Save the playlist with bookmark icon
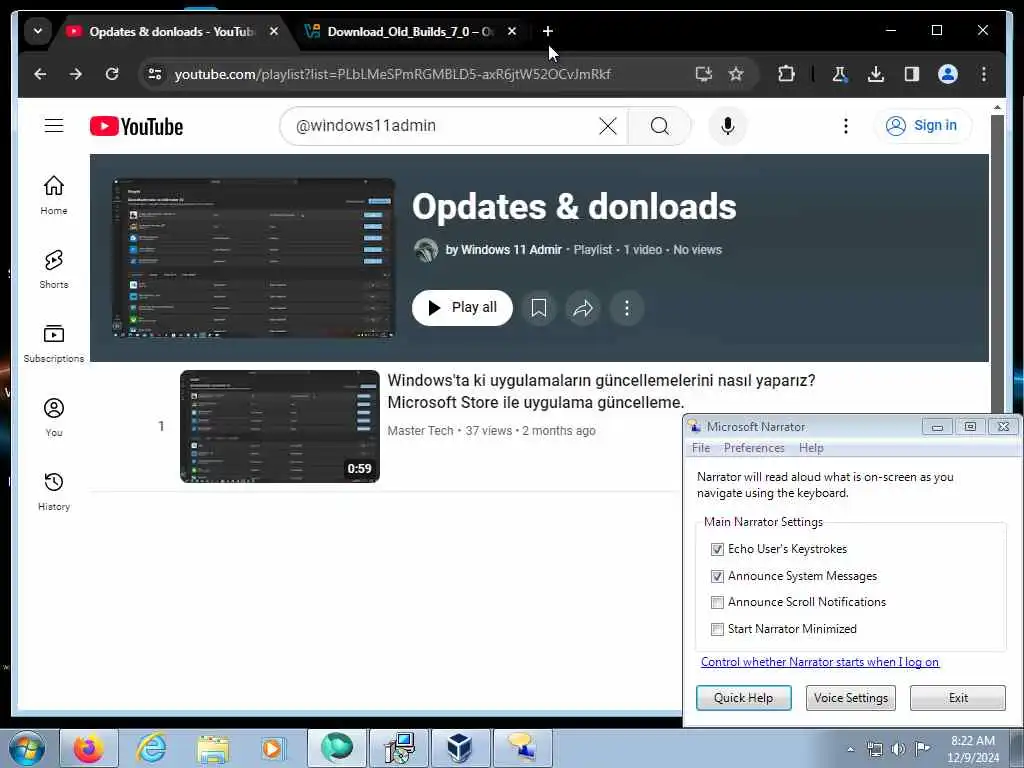 point(539,308)
